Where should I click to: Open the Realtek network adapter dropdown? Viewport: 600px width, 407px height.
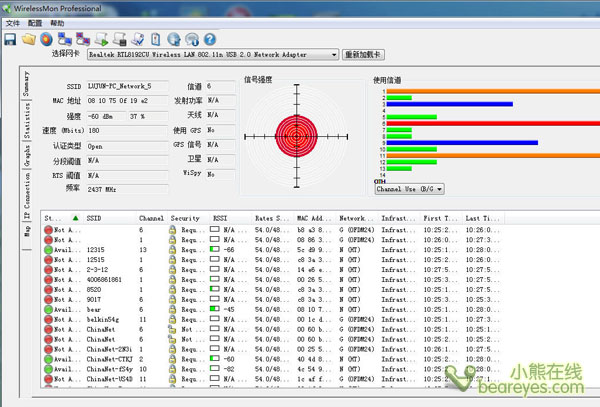point(213,55)
